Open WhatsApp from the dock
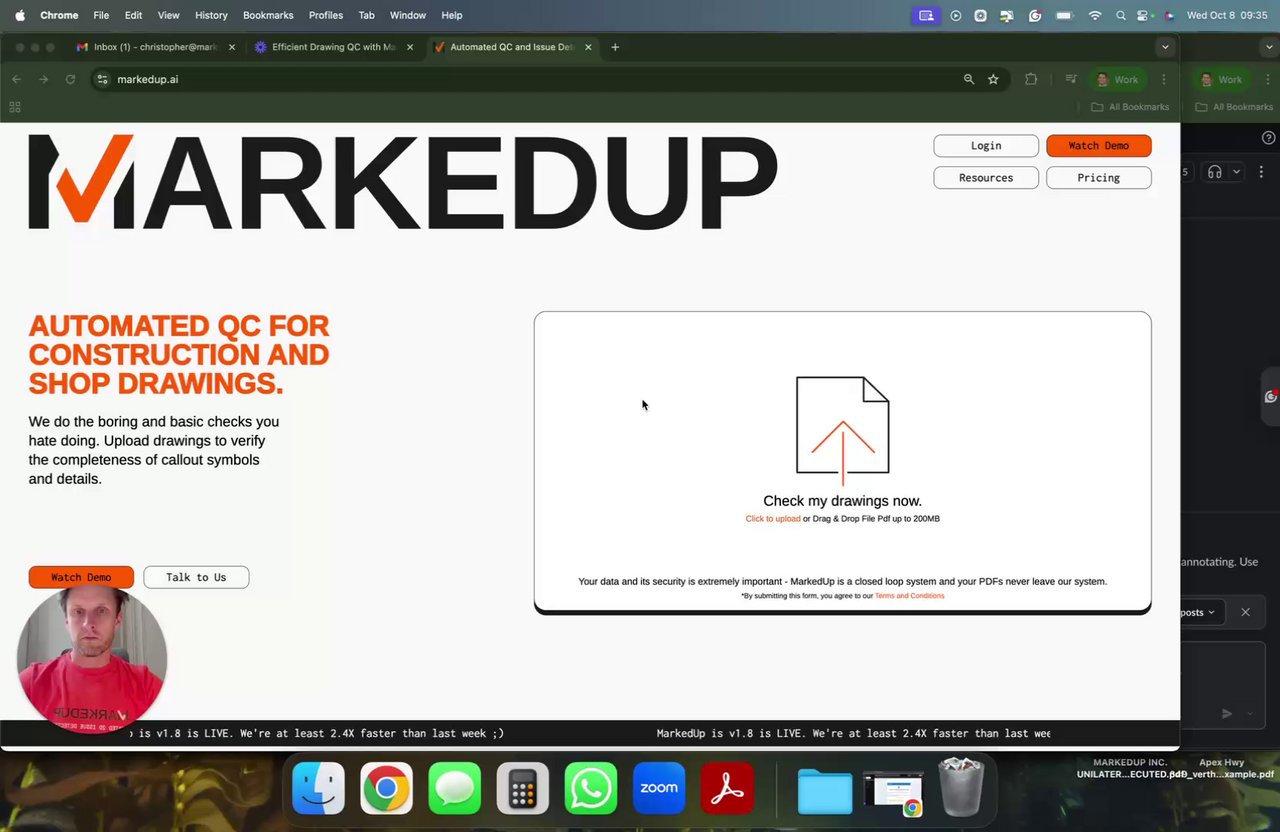Viewport: 1280px width, 832px height. [590, 788]
